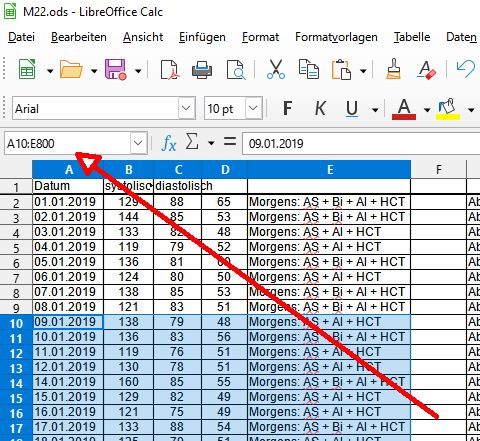The height and width of the screenshot is (441, 480).
Task: Click the 10 pt font size field
Action: 225,108
